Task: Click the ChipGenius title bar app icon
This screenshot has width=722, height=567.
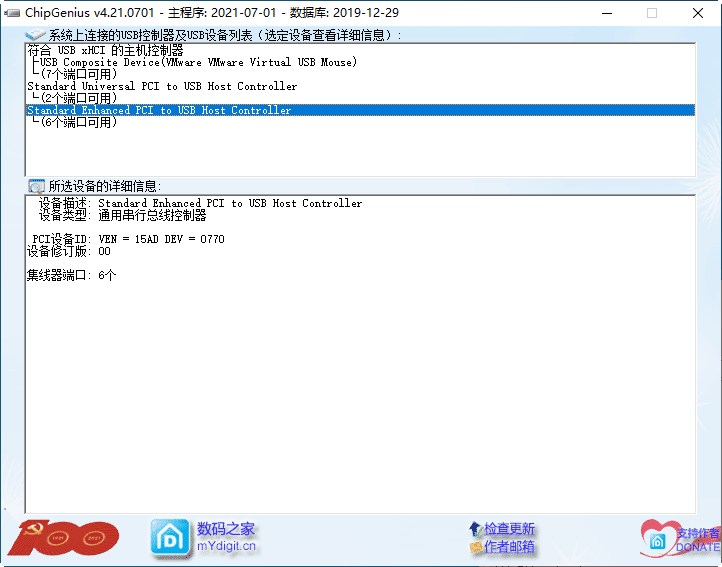Action: tap(13, 13)
